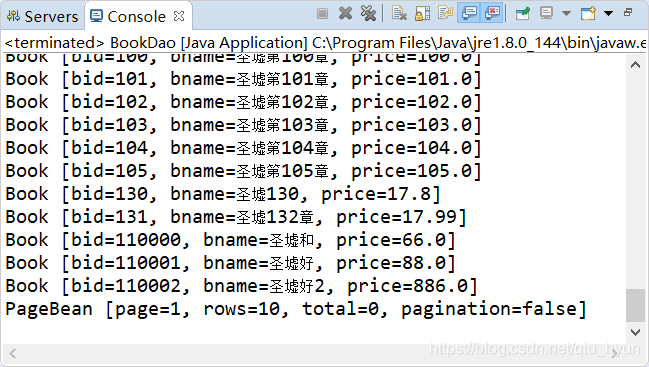649x367 pixels.
Task: Click the text pagination=false
Action: coord(489,309)
